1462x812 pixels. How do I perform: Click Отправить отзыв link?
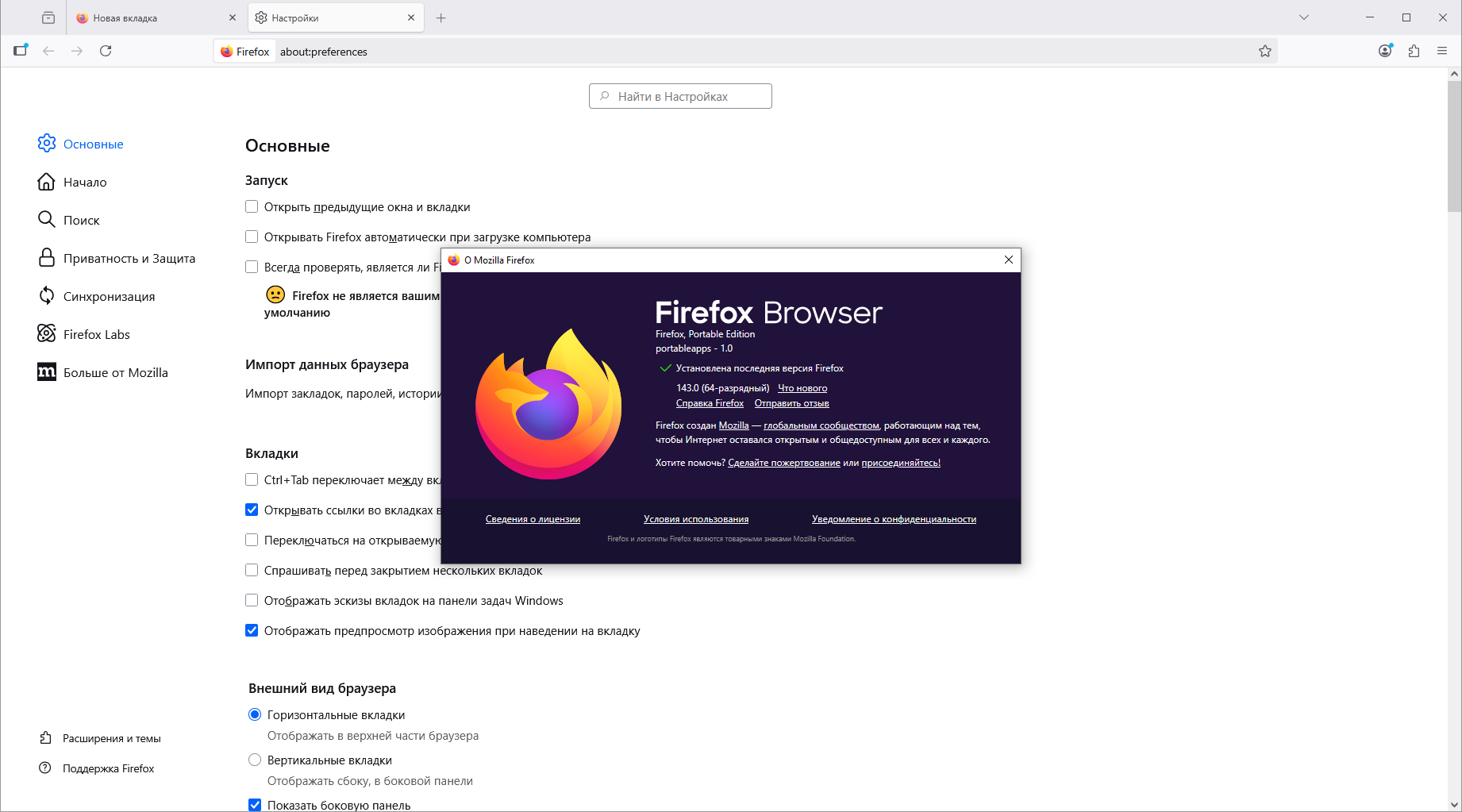click(791, 403)
